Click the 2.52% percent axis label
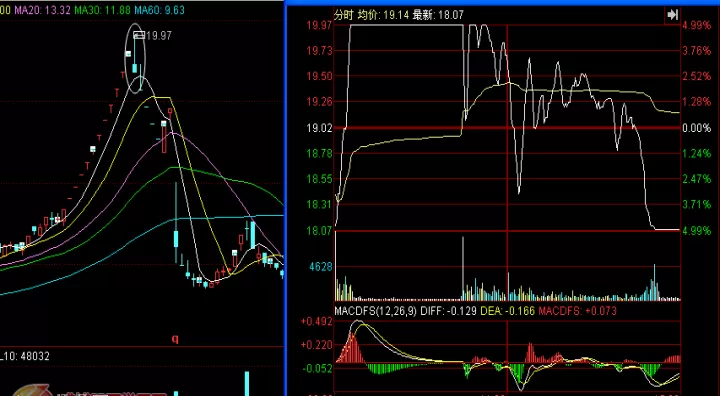 tap(697, 76)
